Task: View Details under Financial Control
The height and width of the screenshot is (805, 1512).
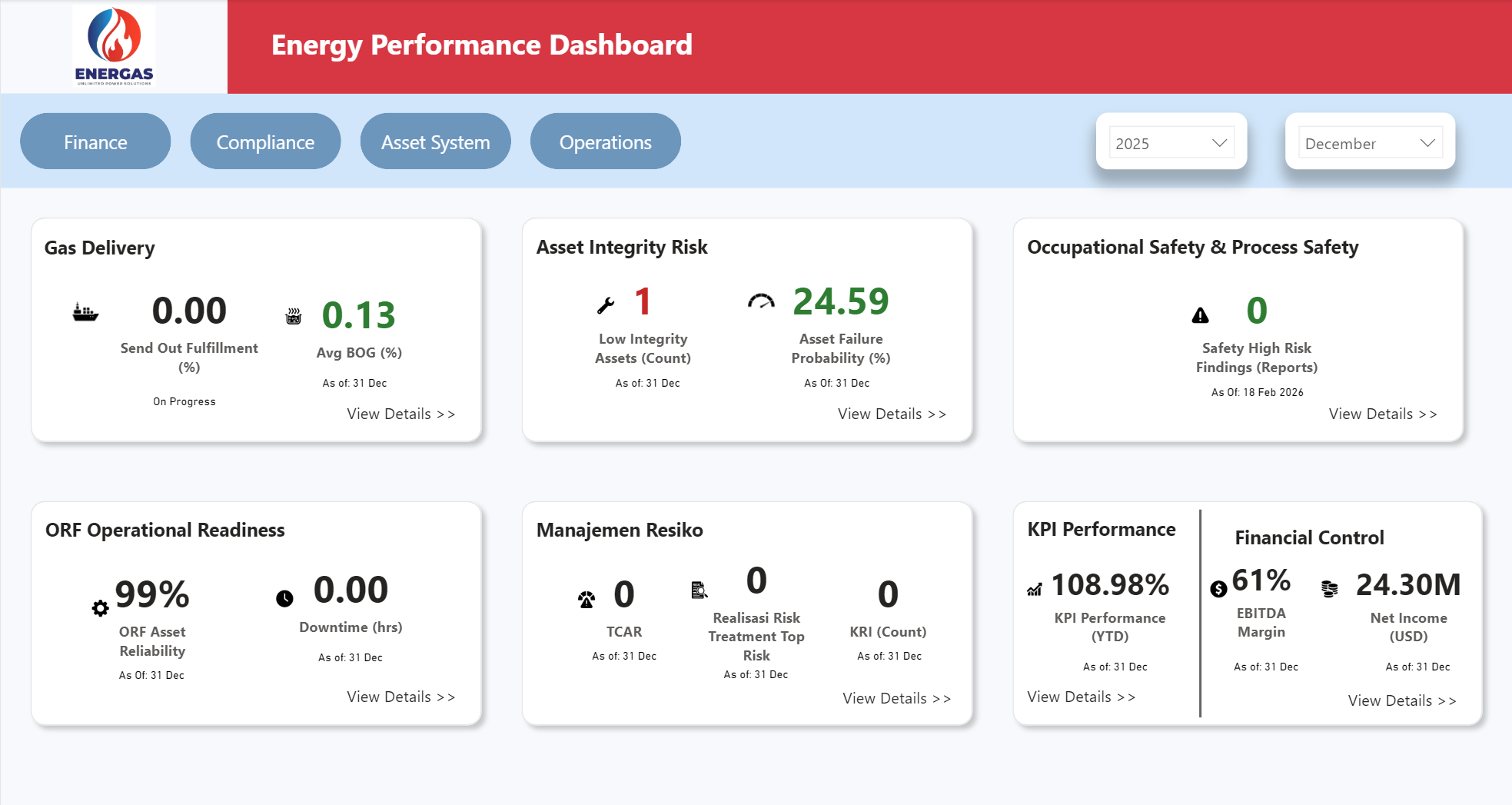Action: tap(1402, 700)
